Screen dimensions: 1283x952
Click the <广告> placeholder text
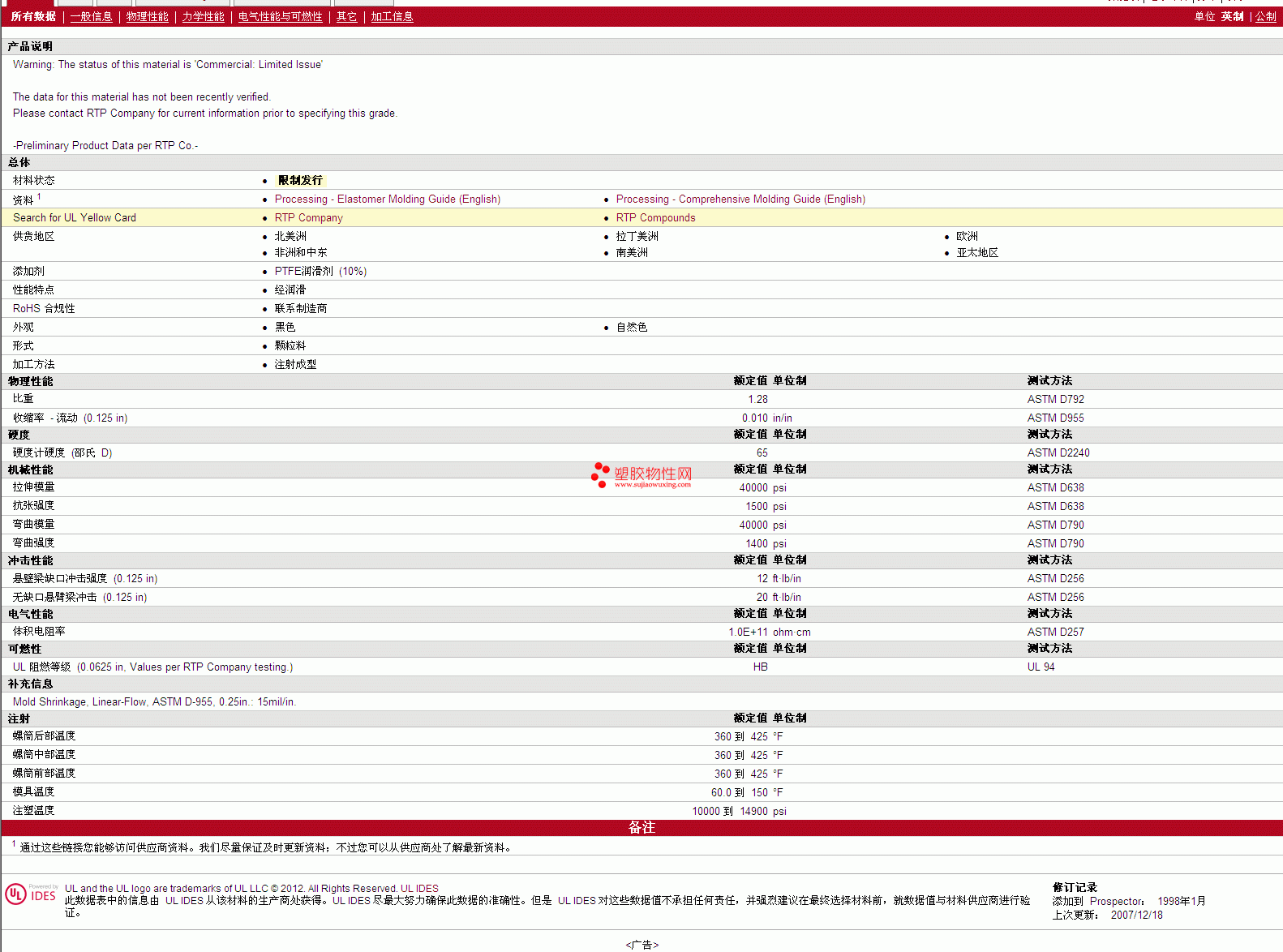point(641,945)
